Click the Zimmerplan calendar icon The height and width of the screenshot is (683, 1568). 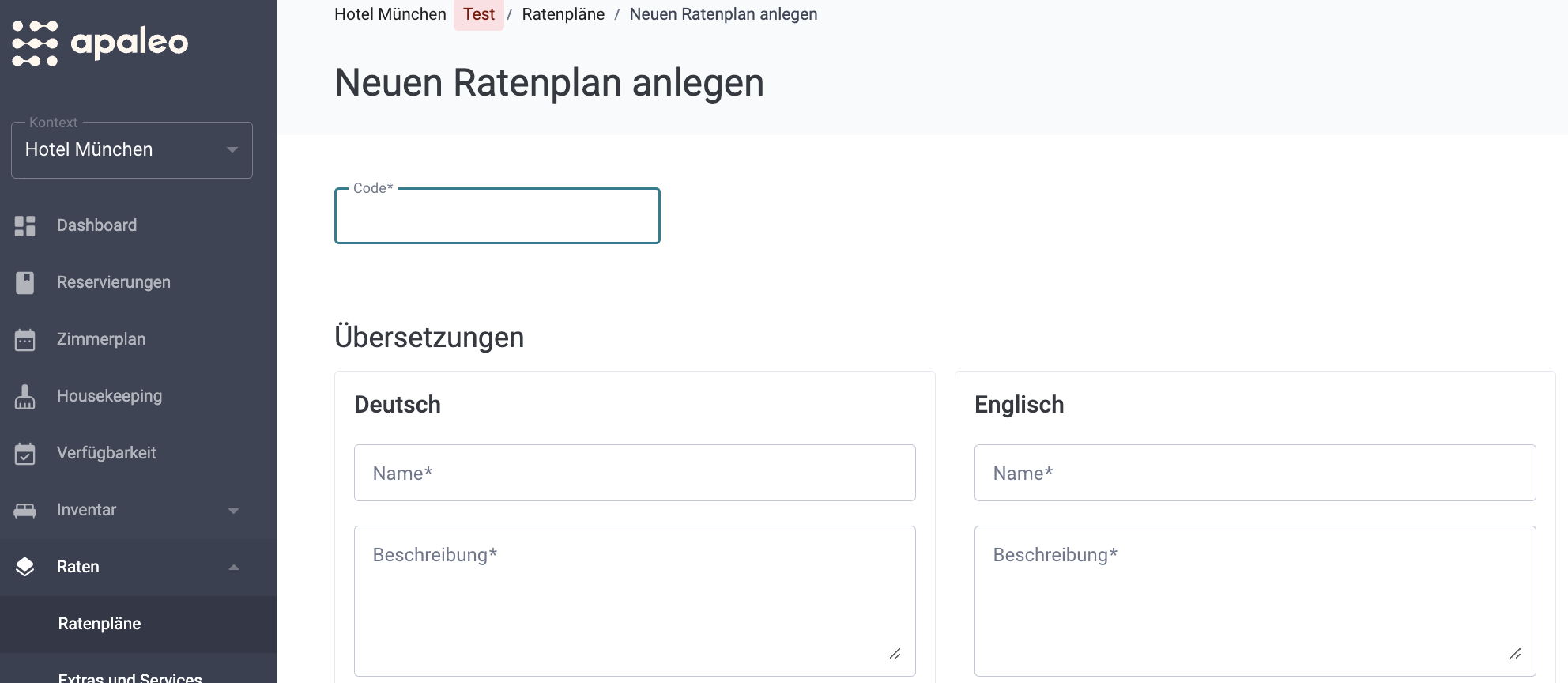(x=25, y=340)
